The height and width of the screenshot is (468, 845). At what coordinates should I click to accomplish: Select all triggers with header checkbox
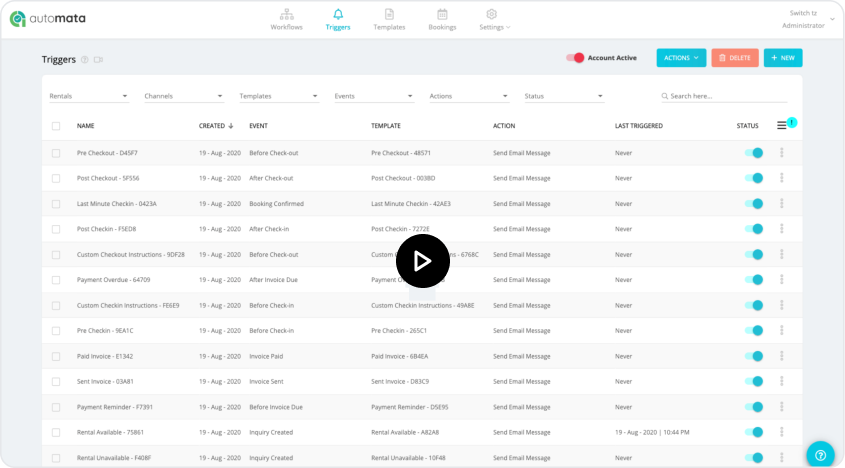point(56,126)
